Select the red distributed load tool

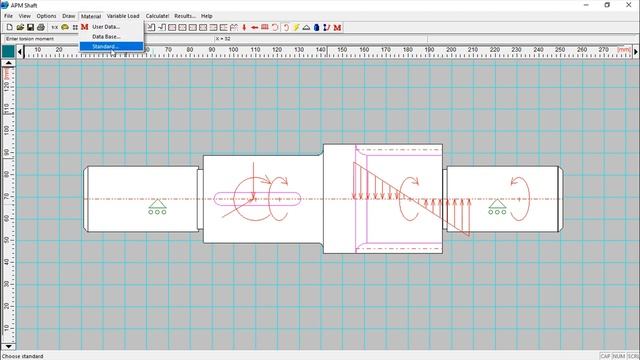[264, 27]
